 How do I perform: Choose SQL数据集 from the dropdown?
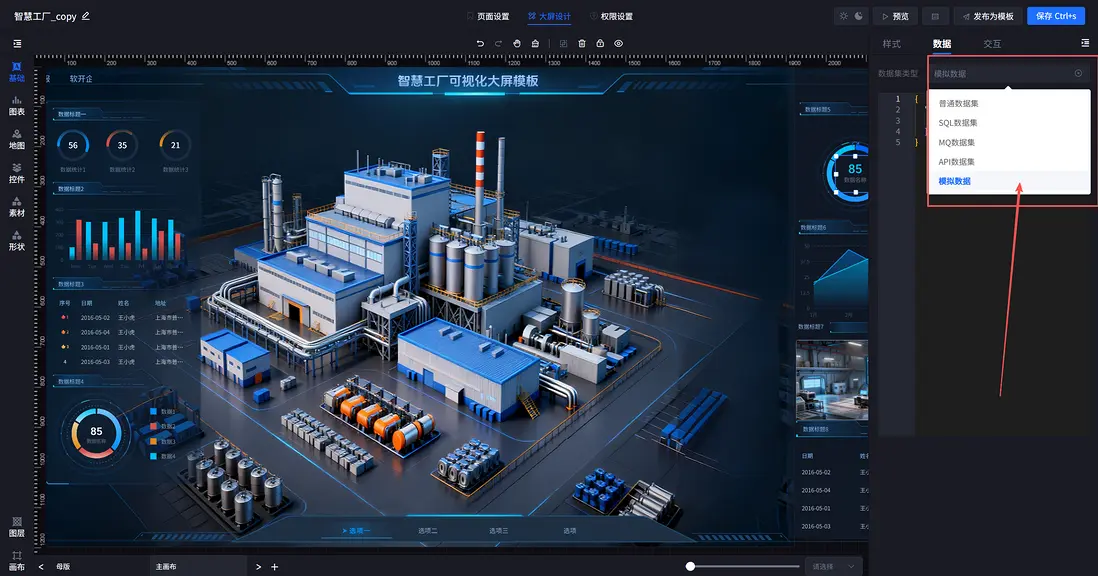1009,123
